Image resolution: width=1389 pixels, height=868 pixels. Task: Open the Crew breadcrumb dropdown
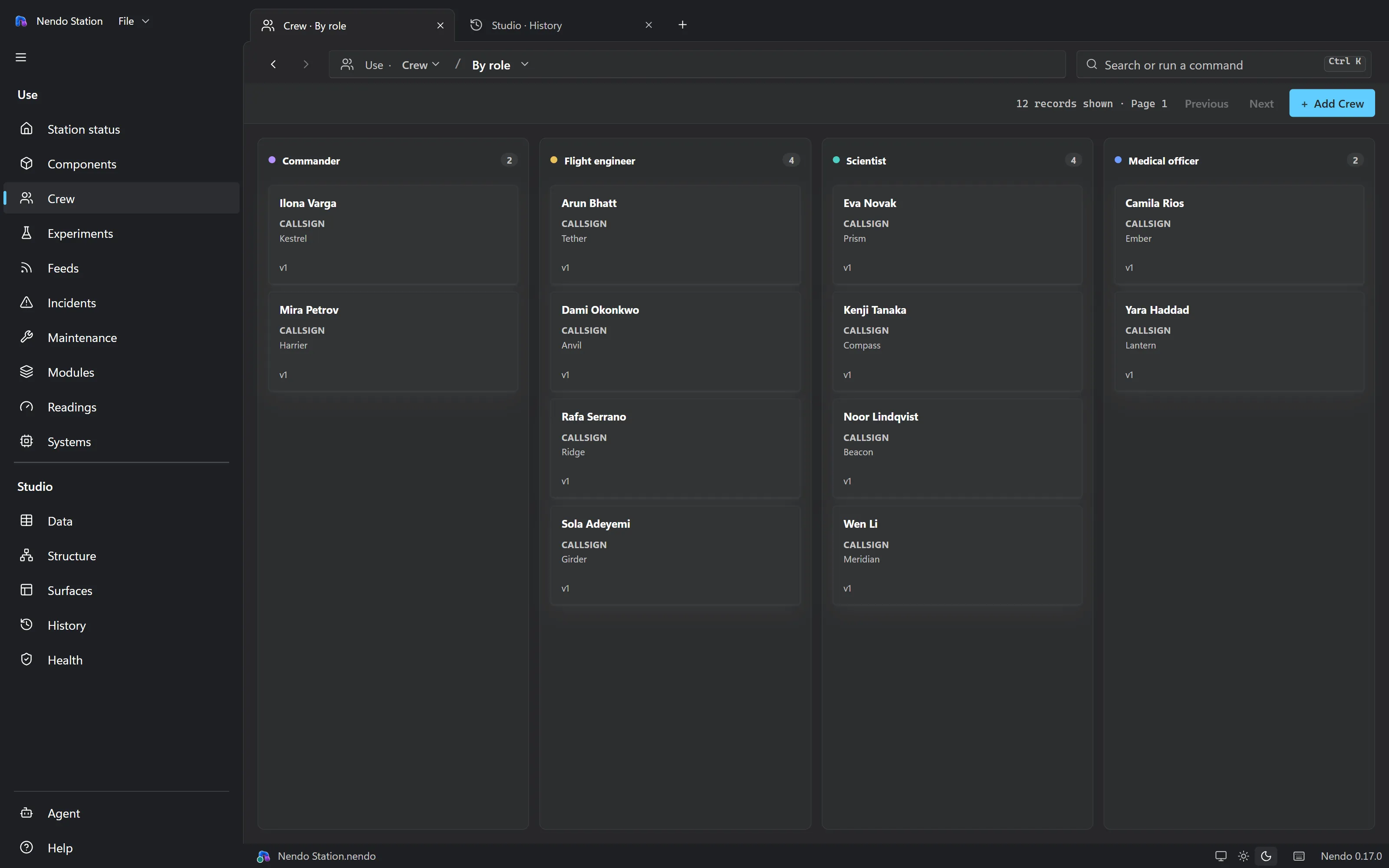point(421,65)
